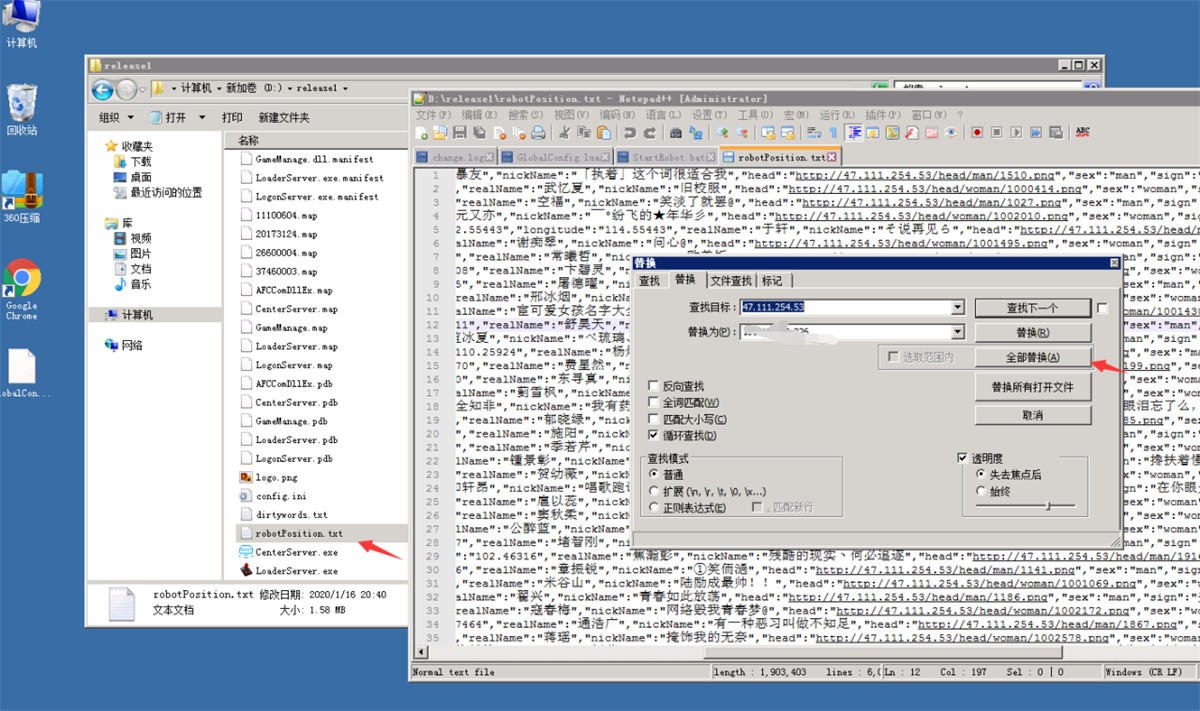Expand the 查找目标 combo box dropdown

(x=958, y=307)
